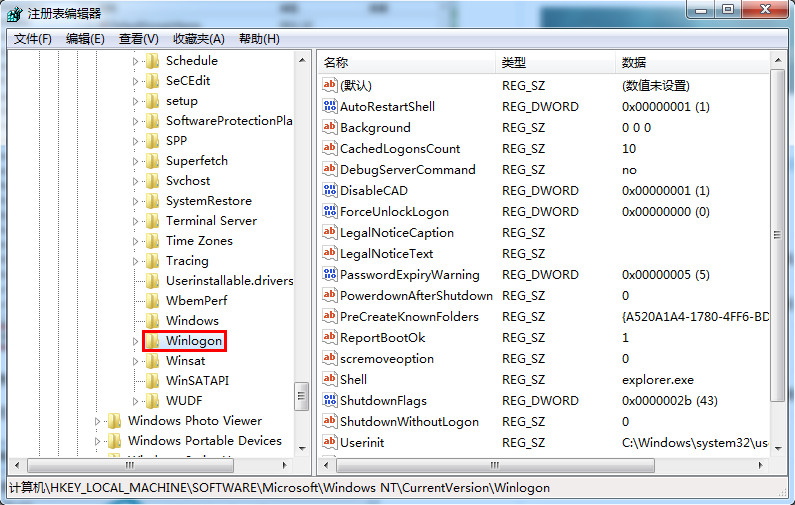
Task: Click the string icon beside AutoRestartShell
Action: 330,106
